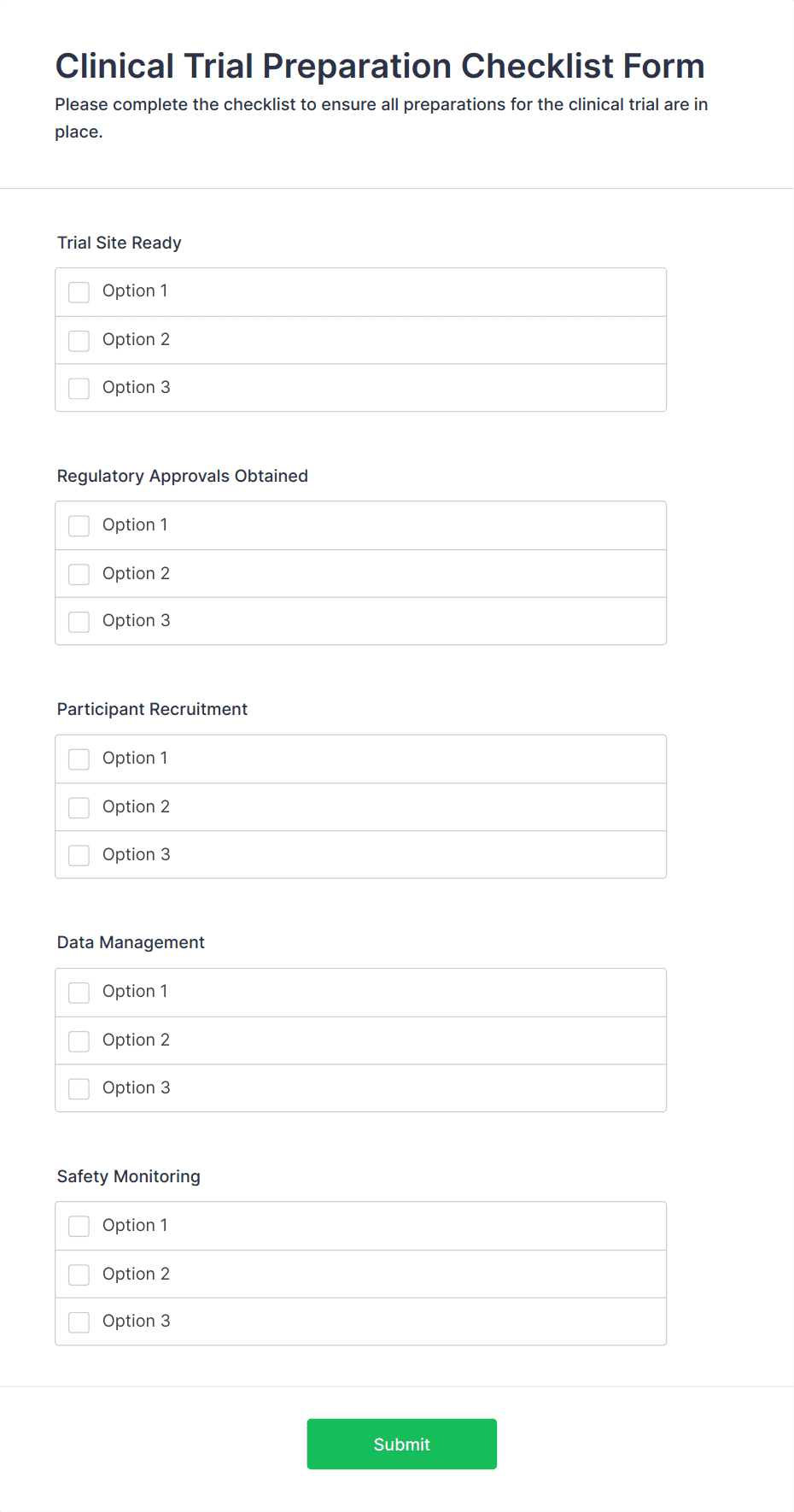
Task: Check Option 3 under Trial Site Ready
Action: [x=79, y=388]
